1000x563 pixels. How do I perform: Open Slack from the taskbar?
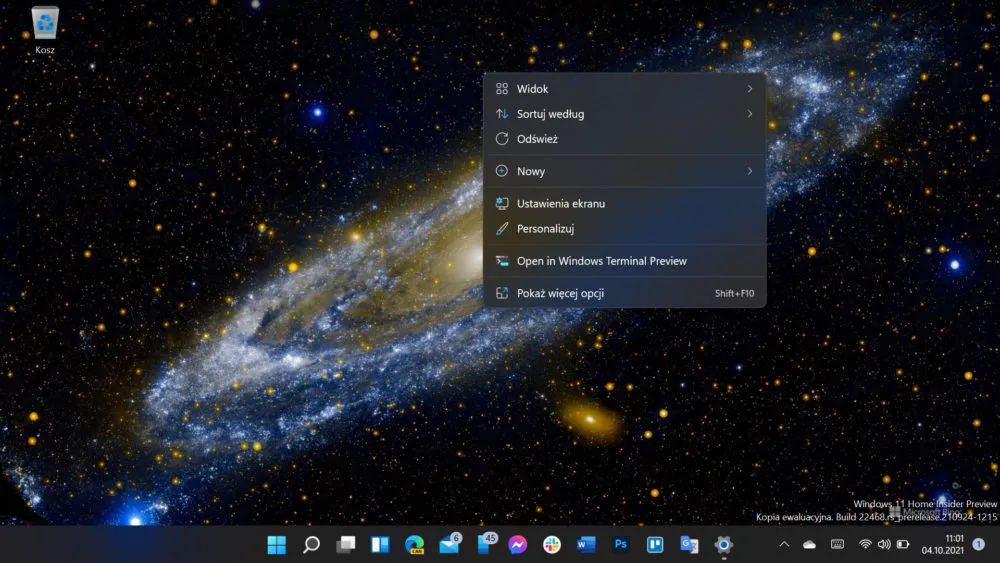[x=552, y=545]
